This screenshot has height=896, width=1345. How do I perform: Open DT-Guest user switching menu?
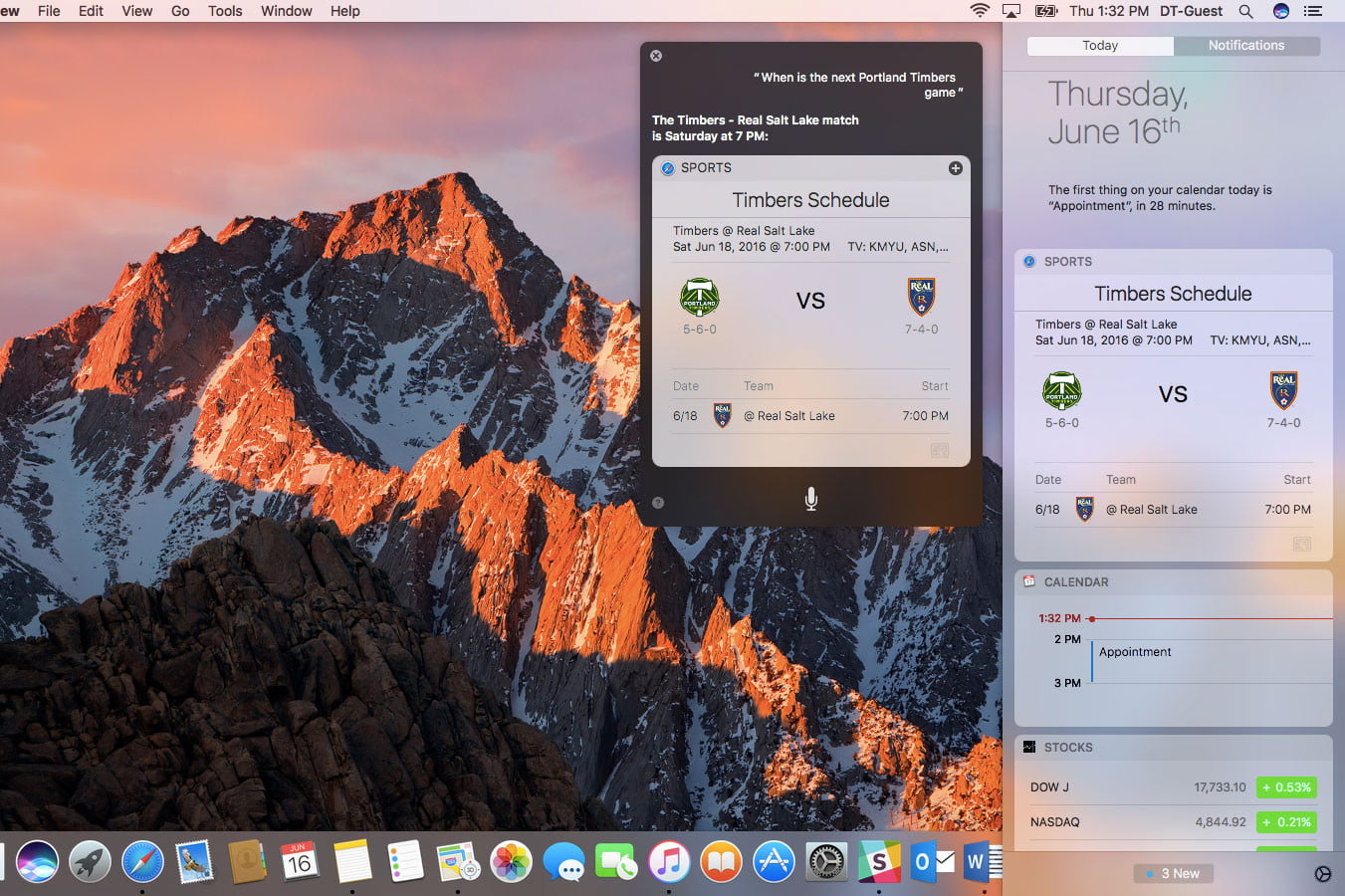coord(1191,11)
